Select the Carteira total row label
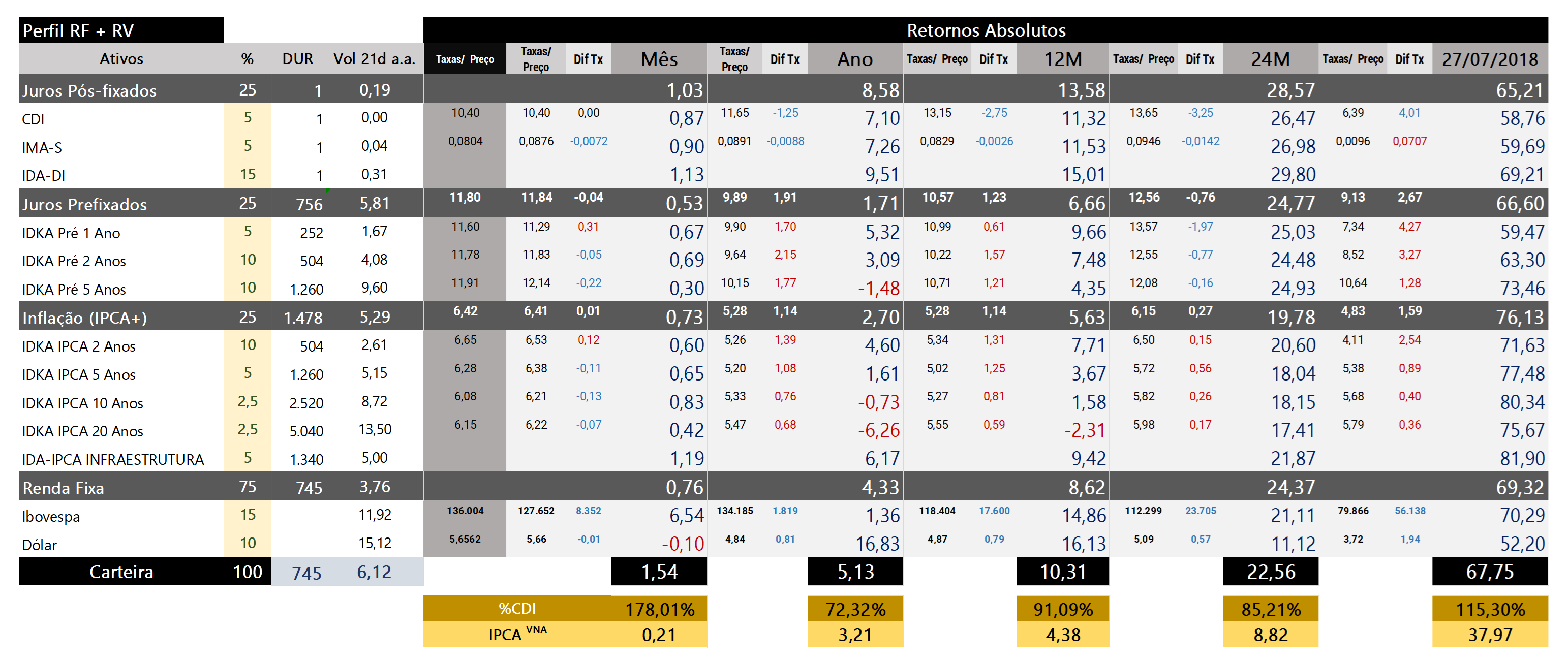 [x=121, y=572]
